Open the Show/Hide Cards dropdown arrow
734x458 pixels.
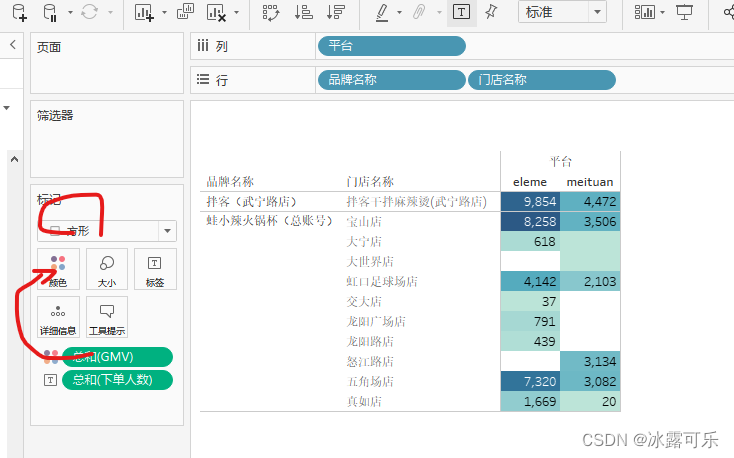pos(662,12)
